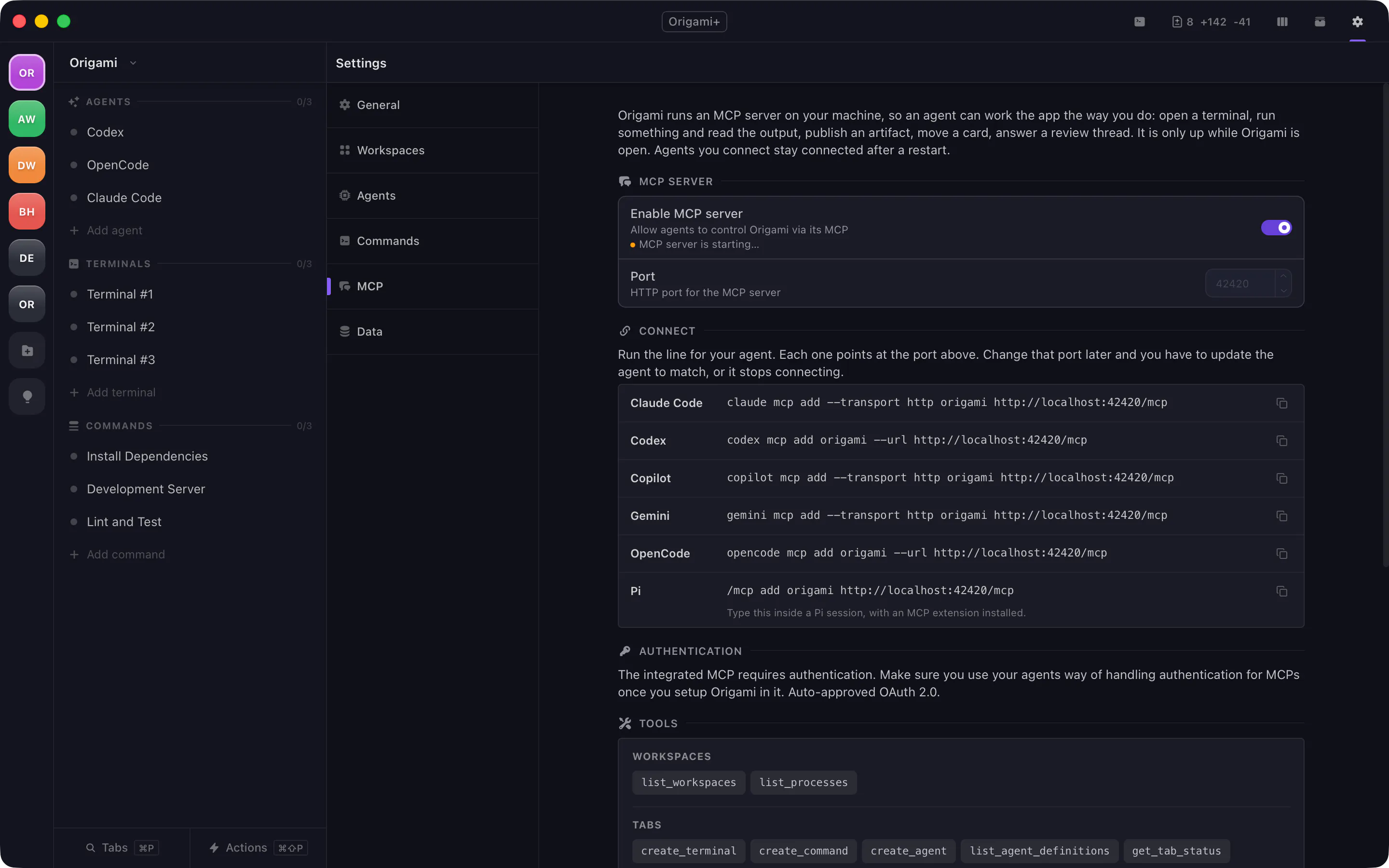This screenshot has width=1389, height=868.
Task: Click the list_agent_definitions tool chip
Action: tap(1039, 851)
